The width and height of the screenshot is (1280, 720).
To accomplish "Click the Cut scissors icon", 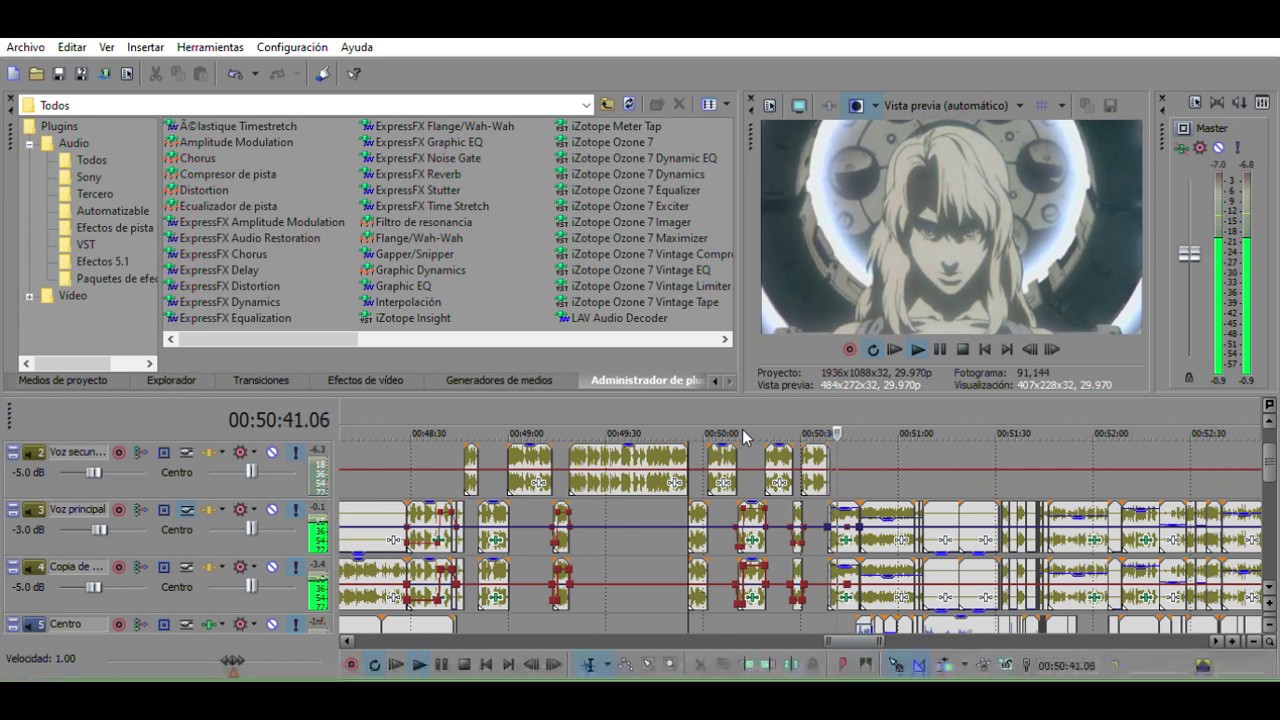I will (x=155, y=74).
